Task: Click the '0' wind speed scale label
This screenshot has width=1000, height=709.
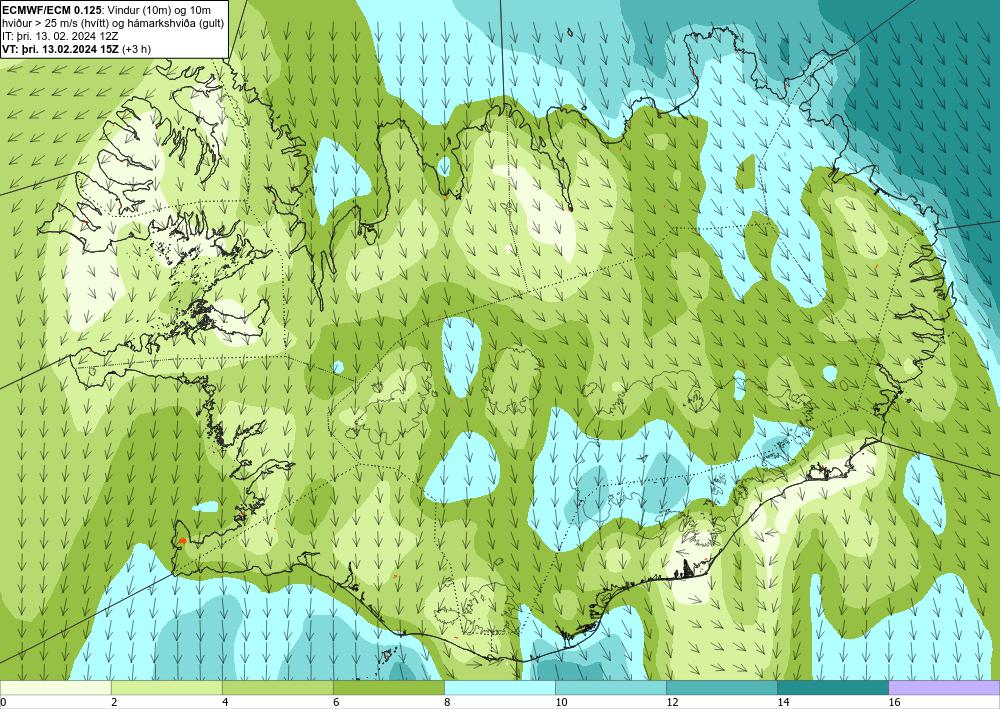Action: (x=3, y=703)
